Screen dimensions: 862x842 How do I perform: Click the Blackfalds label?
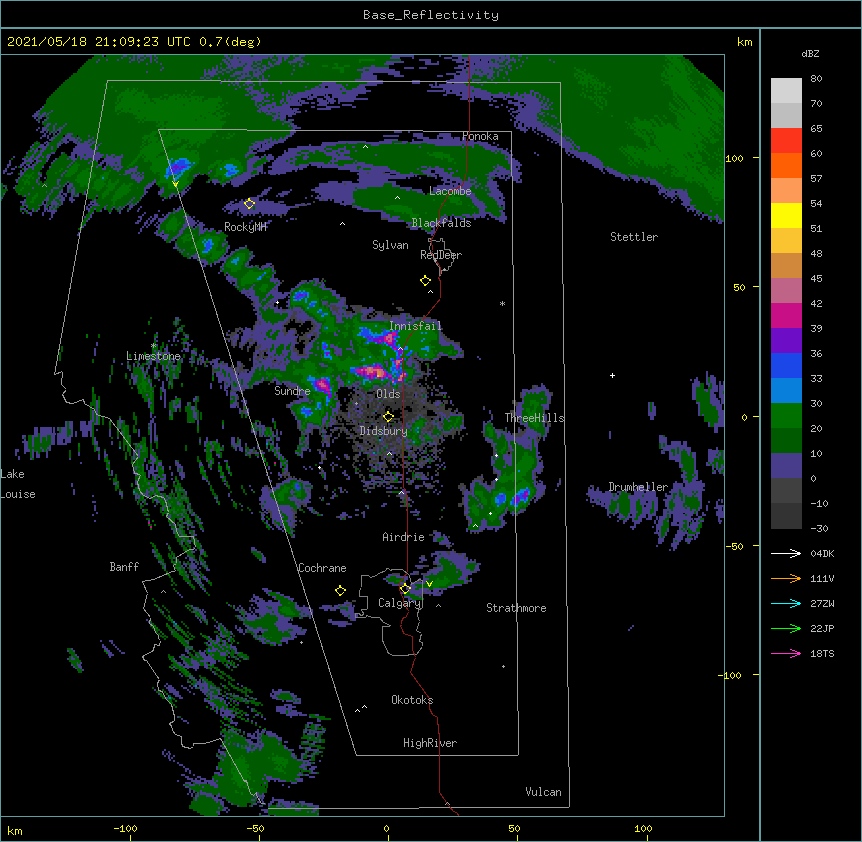pos(441,223)
